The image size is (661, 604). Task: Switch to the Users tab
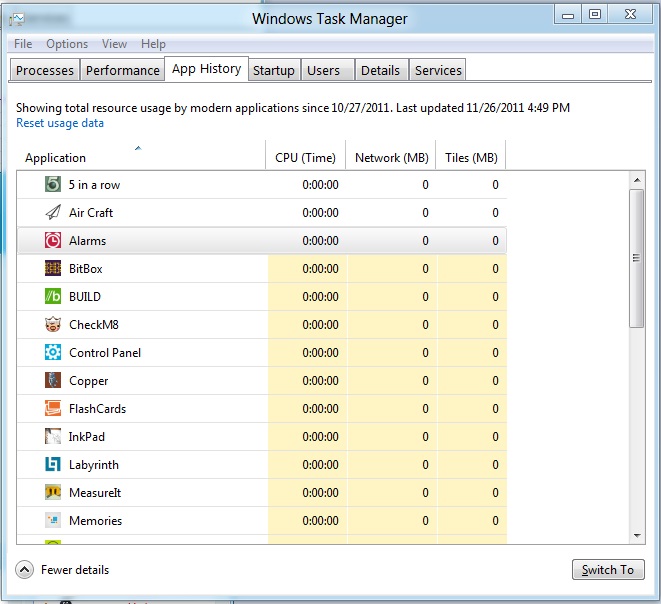tap(328, 70)
